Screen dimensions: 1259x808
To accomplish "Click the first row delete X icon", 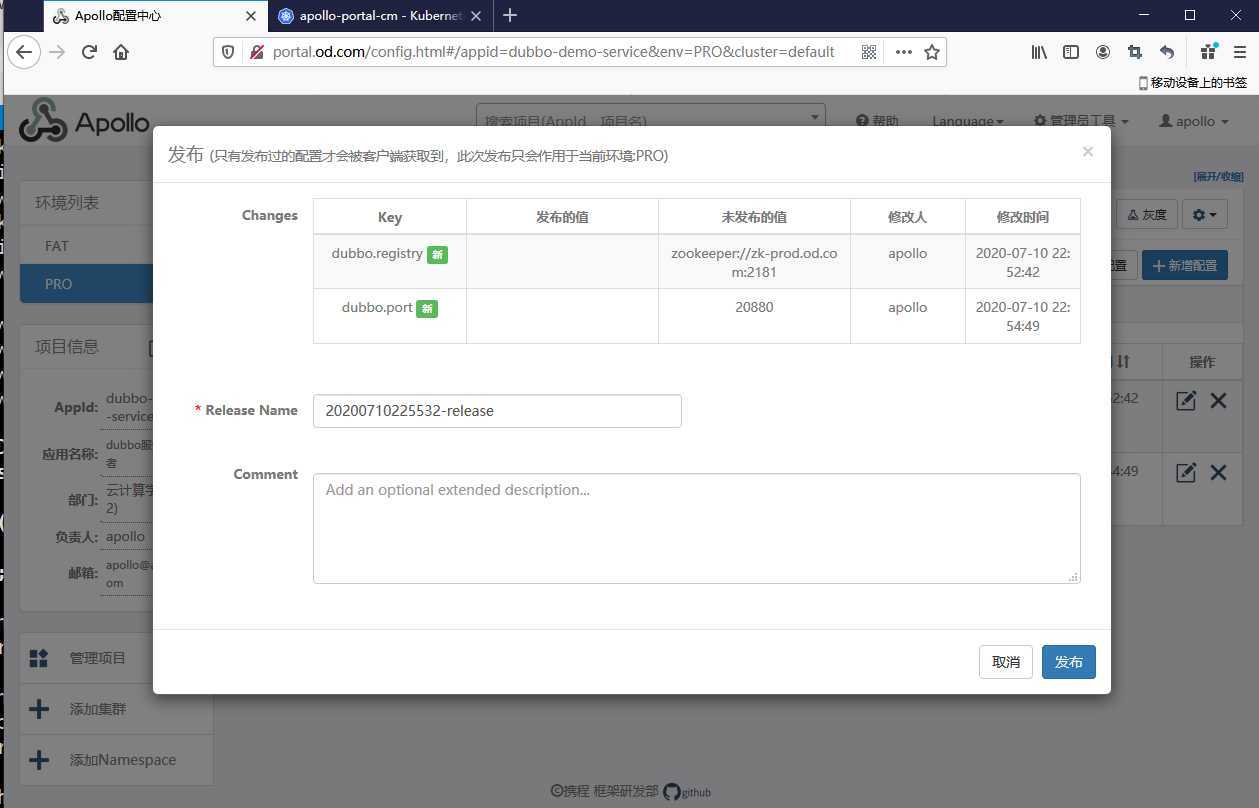I will [x=1218, y=400].
